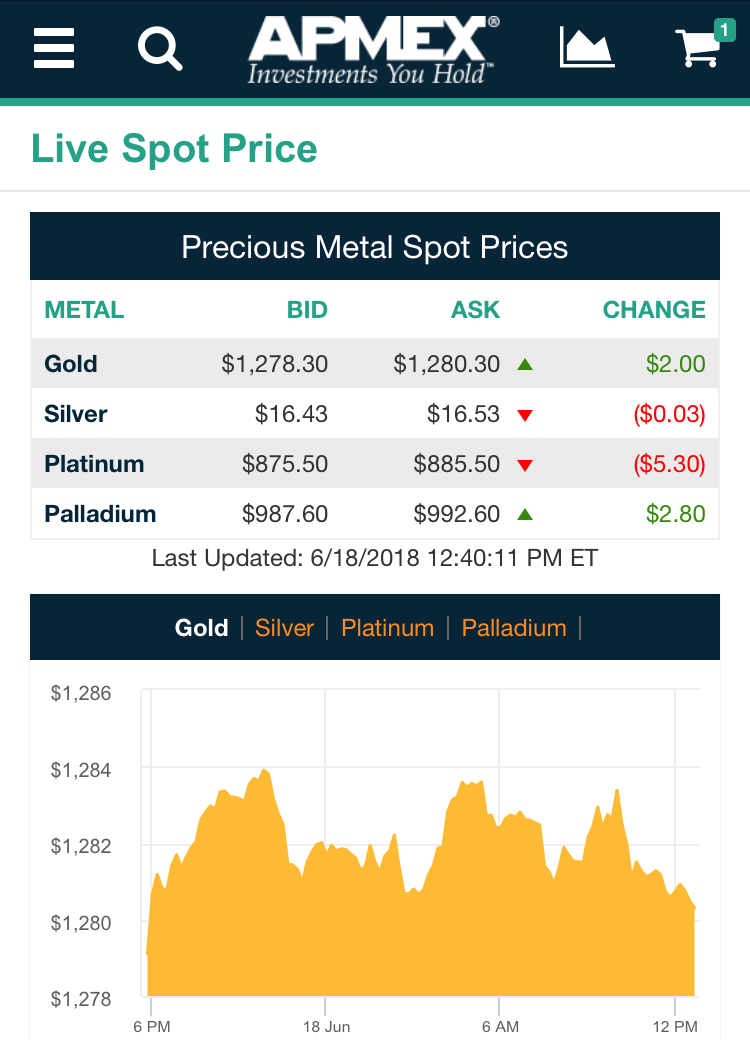Click the APMEX logo
750x1040 pixels.
[x=373, y=50]
